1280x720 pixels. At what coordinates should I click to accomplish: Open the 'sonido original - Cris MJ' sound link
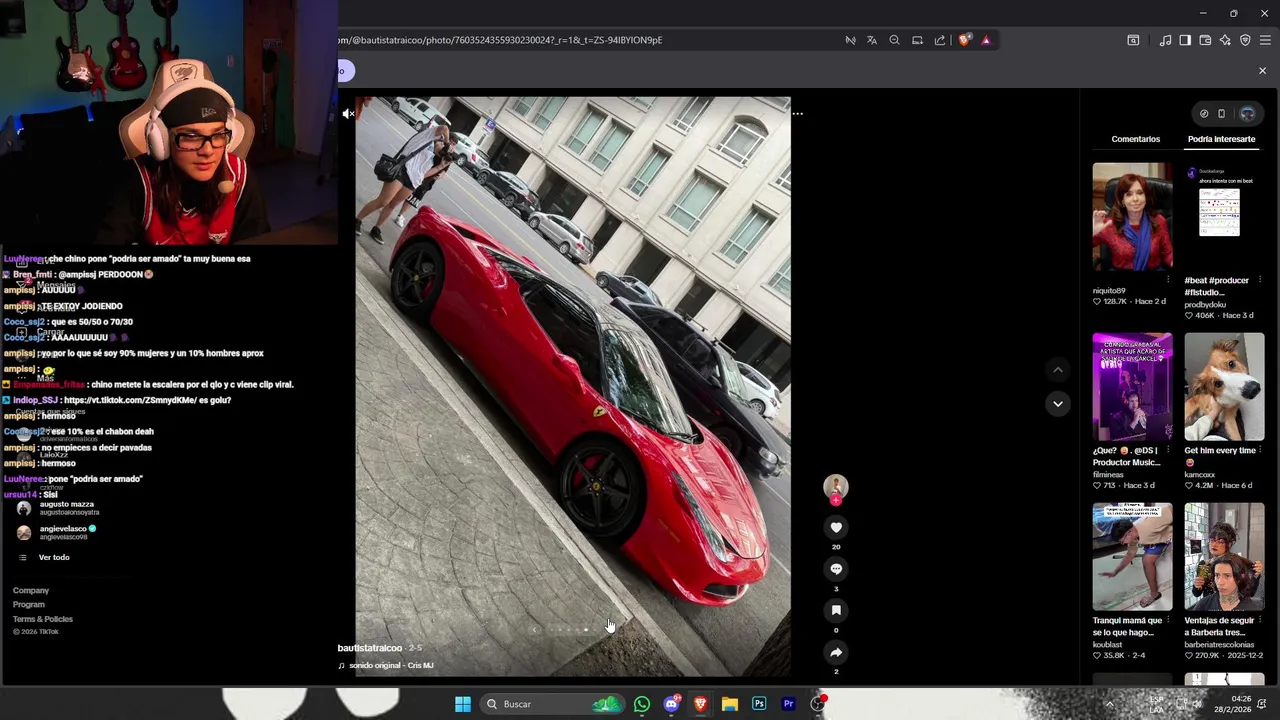391,666
